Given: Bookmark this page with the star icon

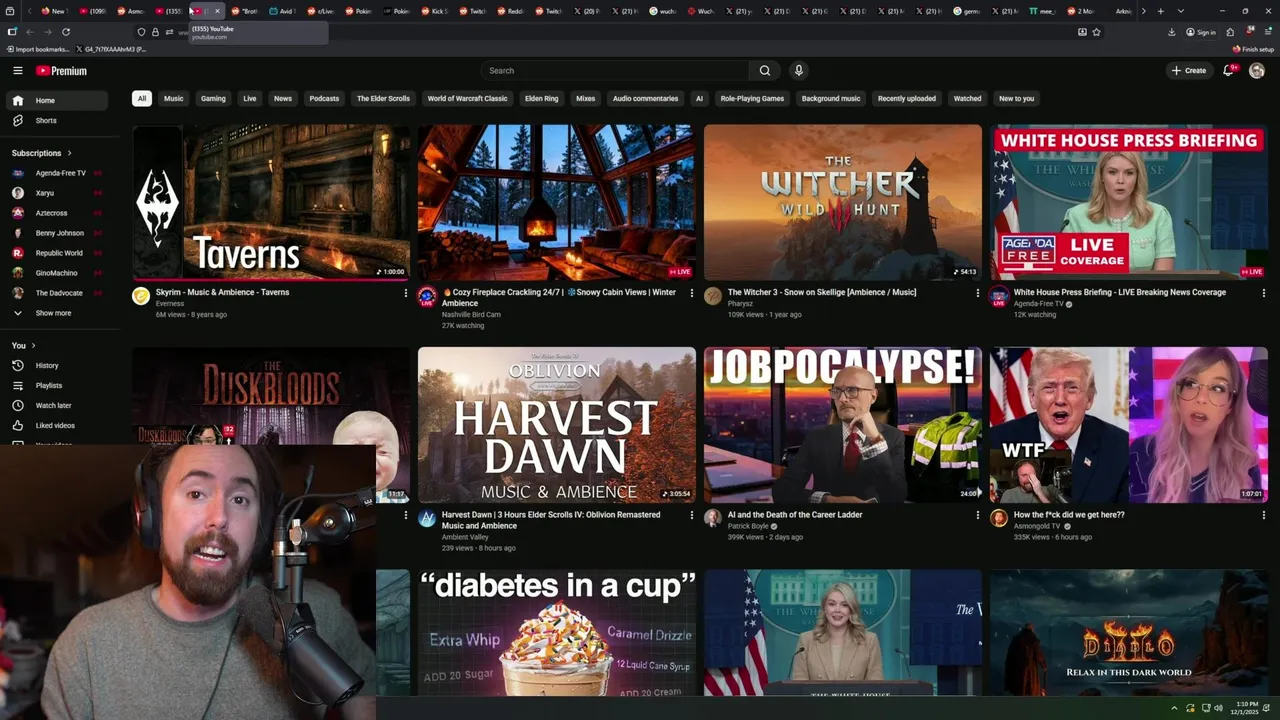Looking at the screenshot, I should click(1096, 32).
